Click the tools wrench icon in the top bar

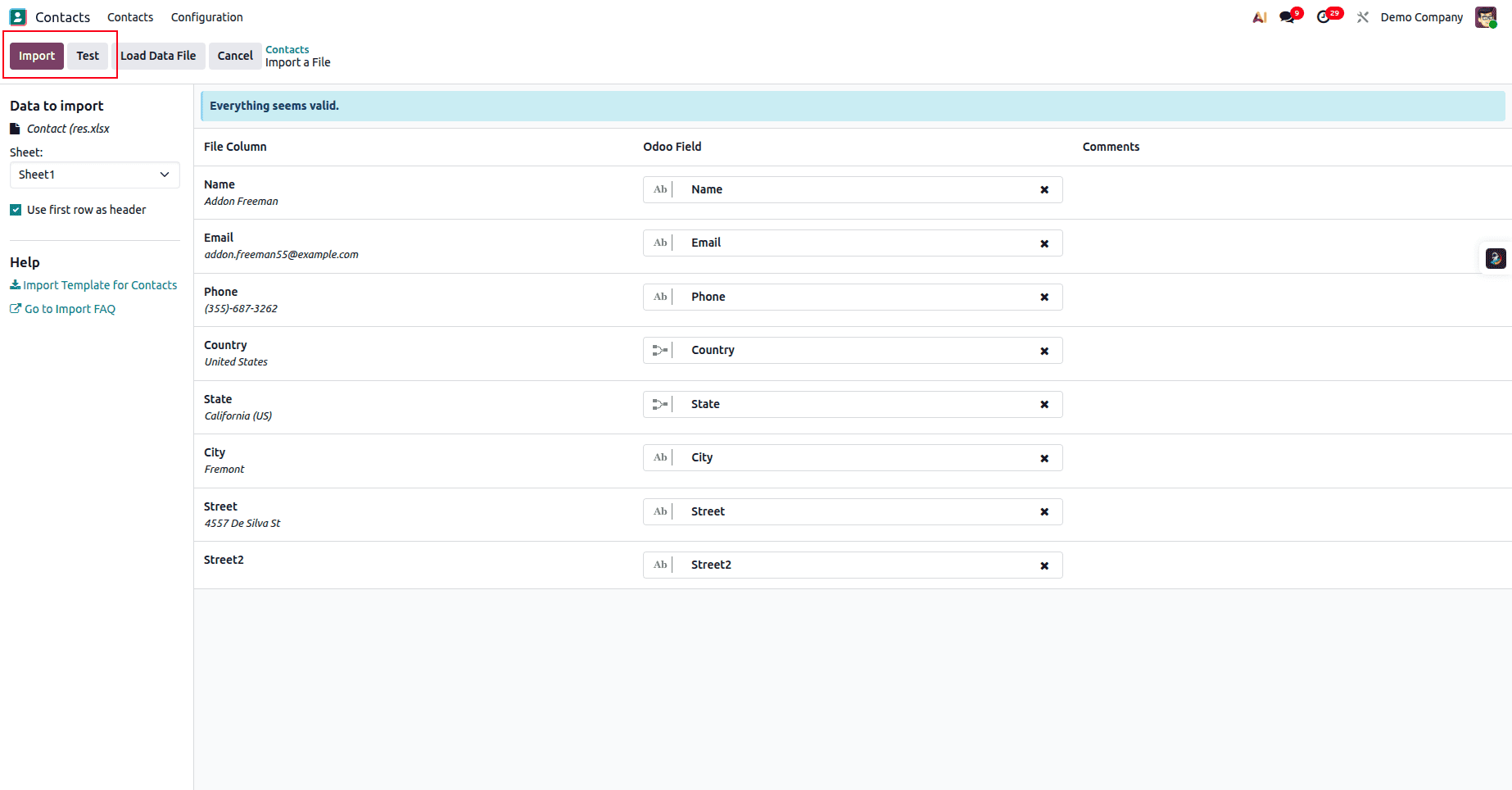click(x=1362, y=16)
